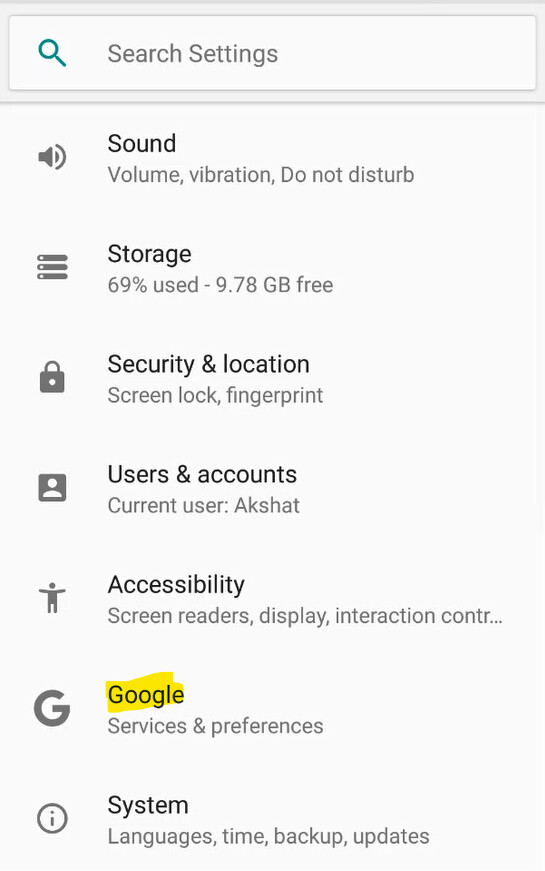
Task: Tap the Security padlock icon
Action: click(52, 377)
